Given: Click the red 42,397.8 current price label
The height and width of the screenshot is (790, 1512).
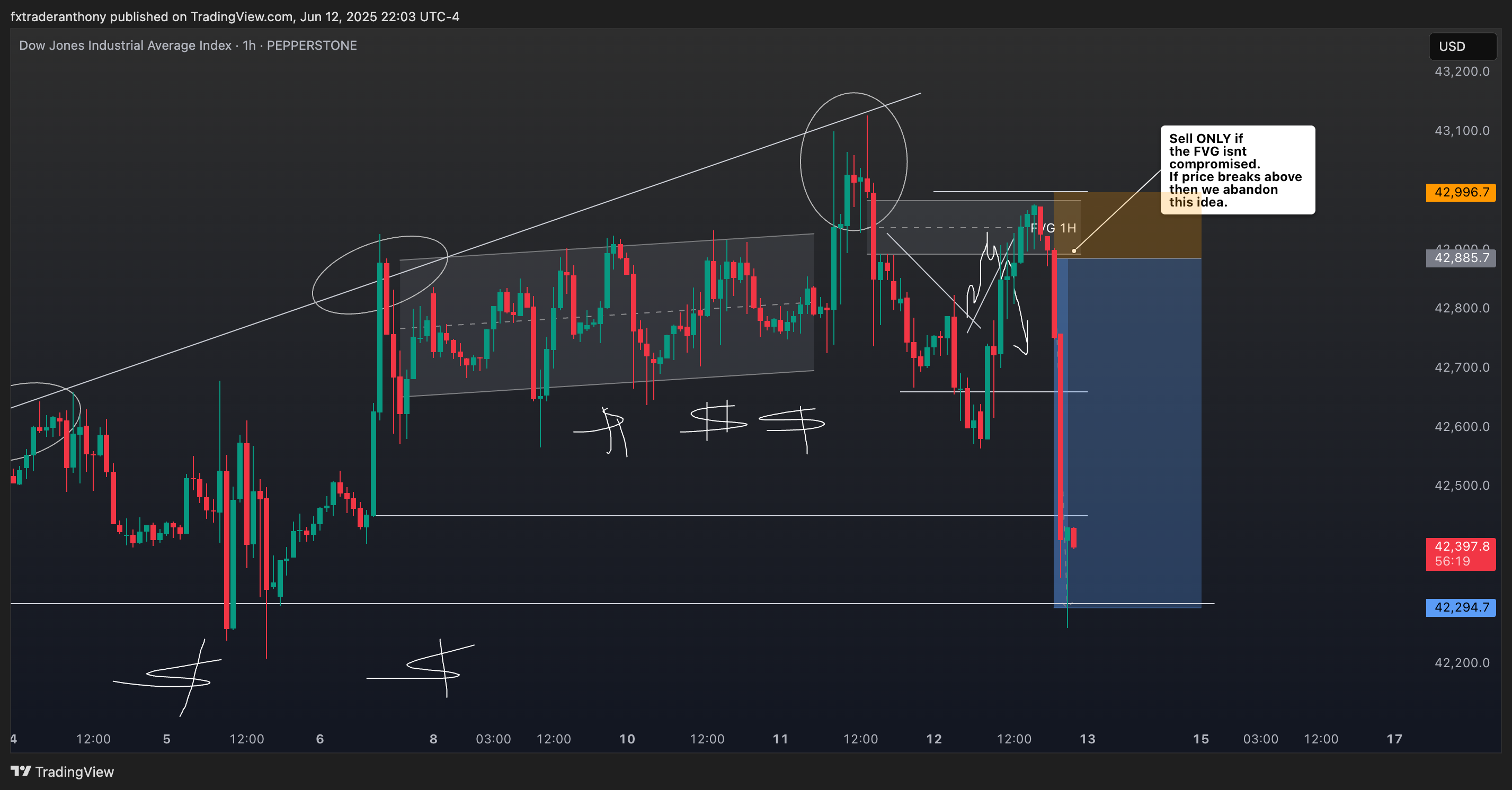Looking at the screenshot, I should pos(1461,547).
